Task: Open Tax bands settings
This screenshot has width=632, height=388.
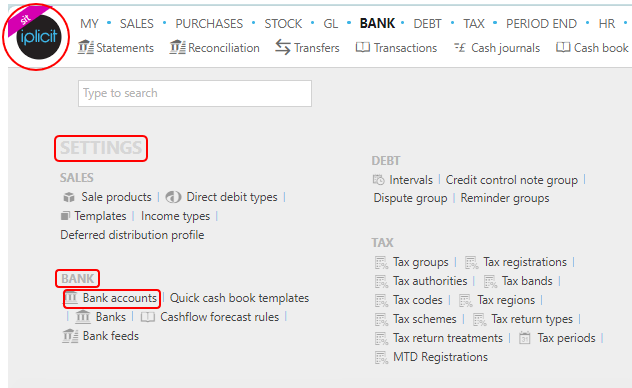Action: point(527,281)
